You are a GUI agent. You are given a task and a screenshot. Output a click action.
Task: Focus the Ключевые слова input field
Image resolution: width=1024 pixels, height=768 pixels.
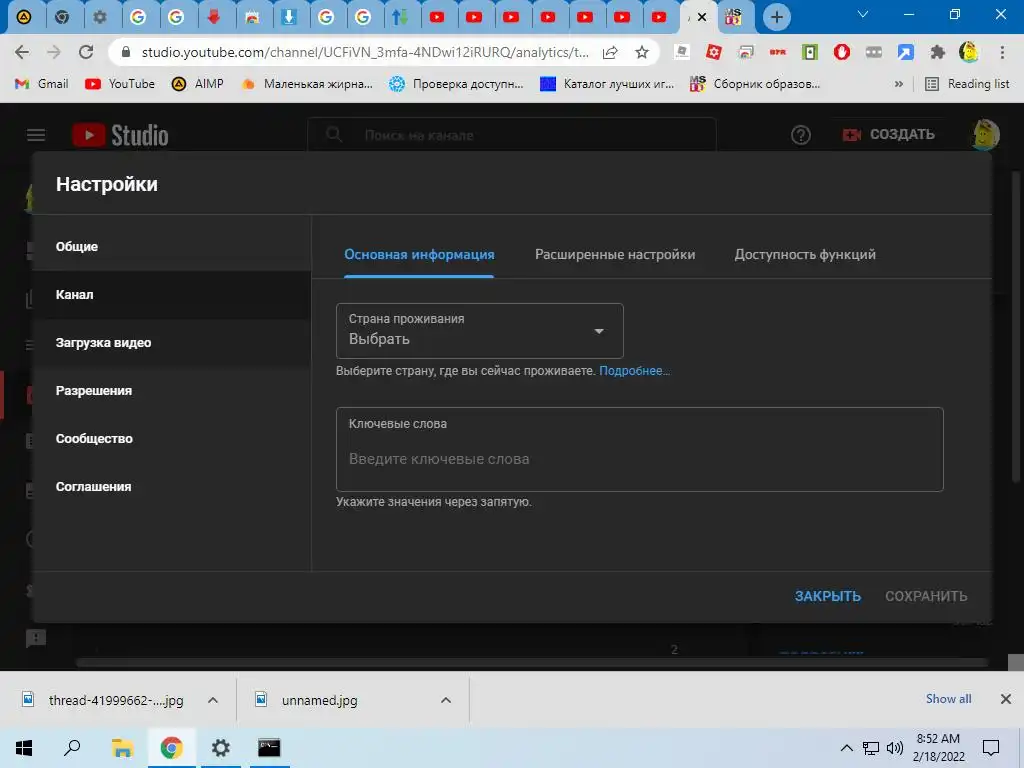639,449
